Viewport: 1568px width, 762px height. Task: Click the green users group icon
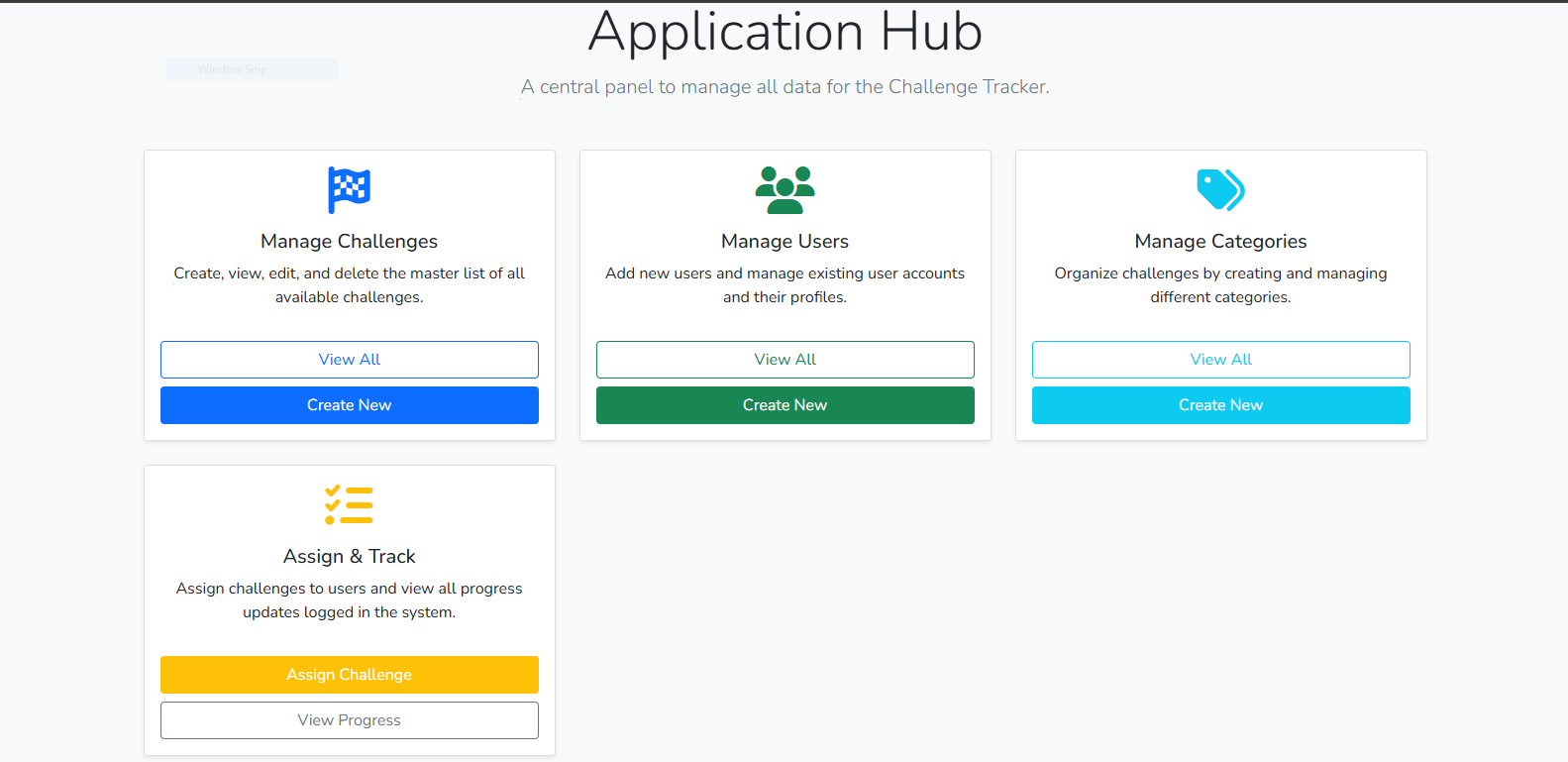[x=784, y=189]
